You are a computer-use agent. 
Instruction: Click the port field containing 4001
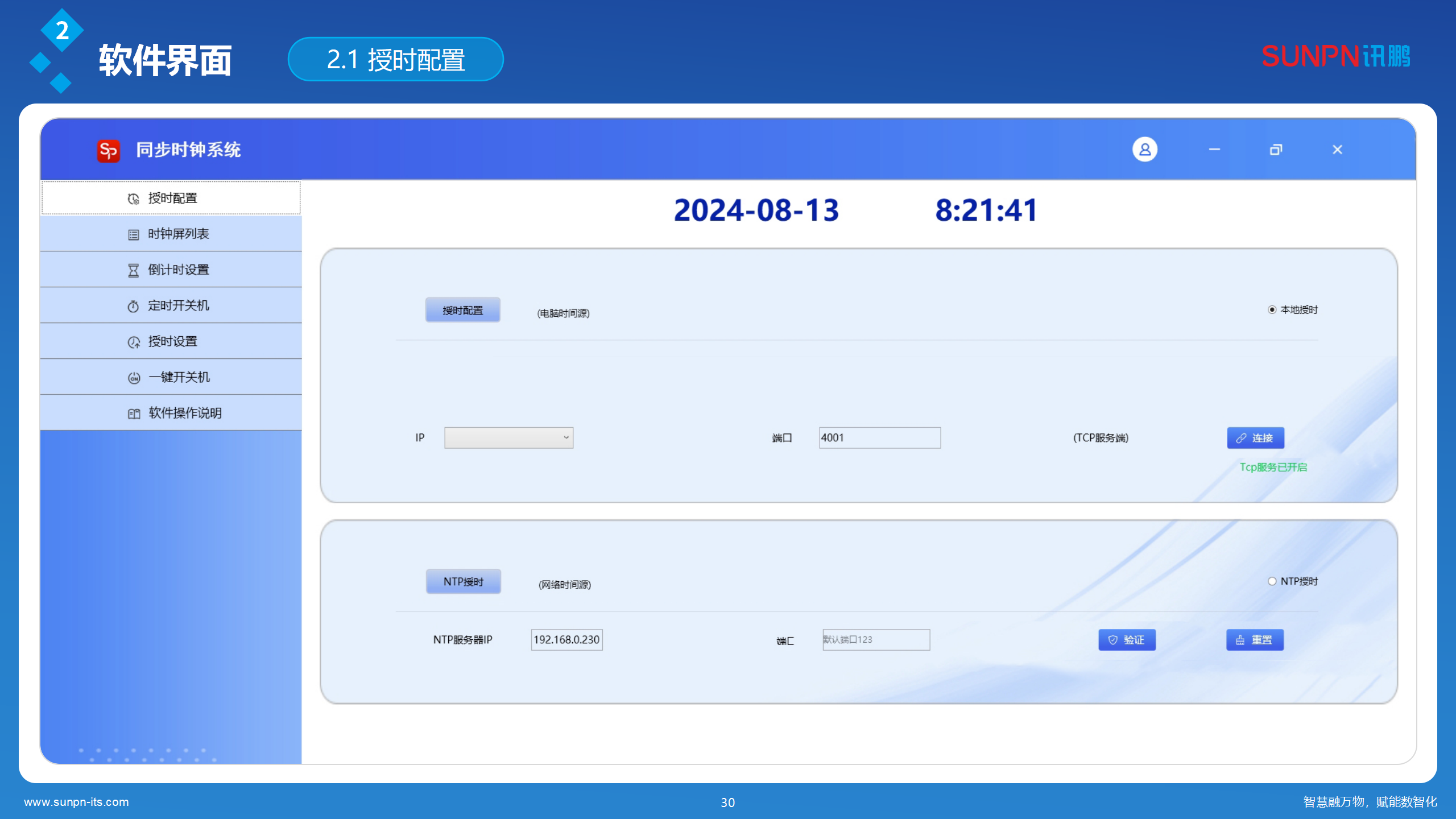879,437
